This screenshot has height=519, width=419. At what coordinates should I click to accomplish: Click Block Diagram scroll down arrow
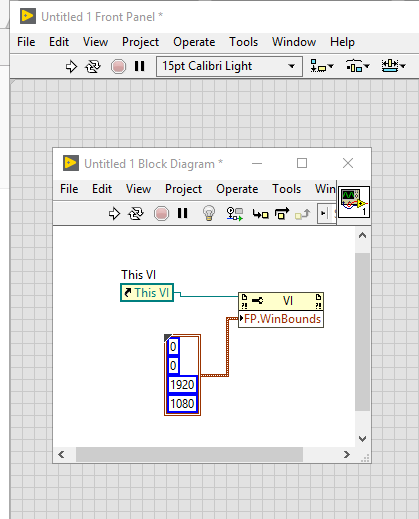pyautogui.click(x=362, y=439)
